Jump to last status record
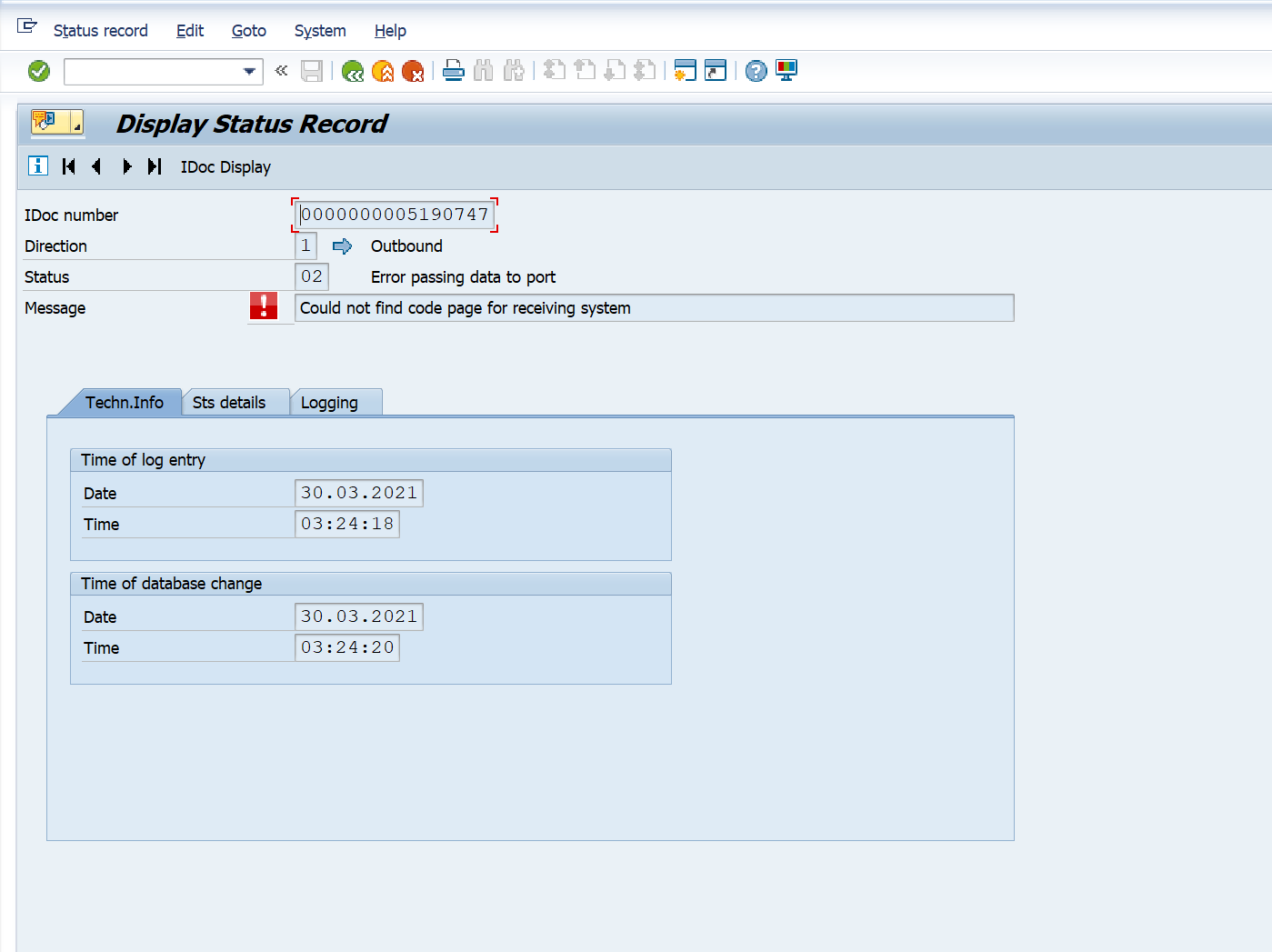 pos(155,166)
